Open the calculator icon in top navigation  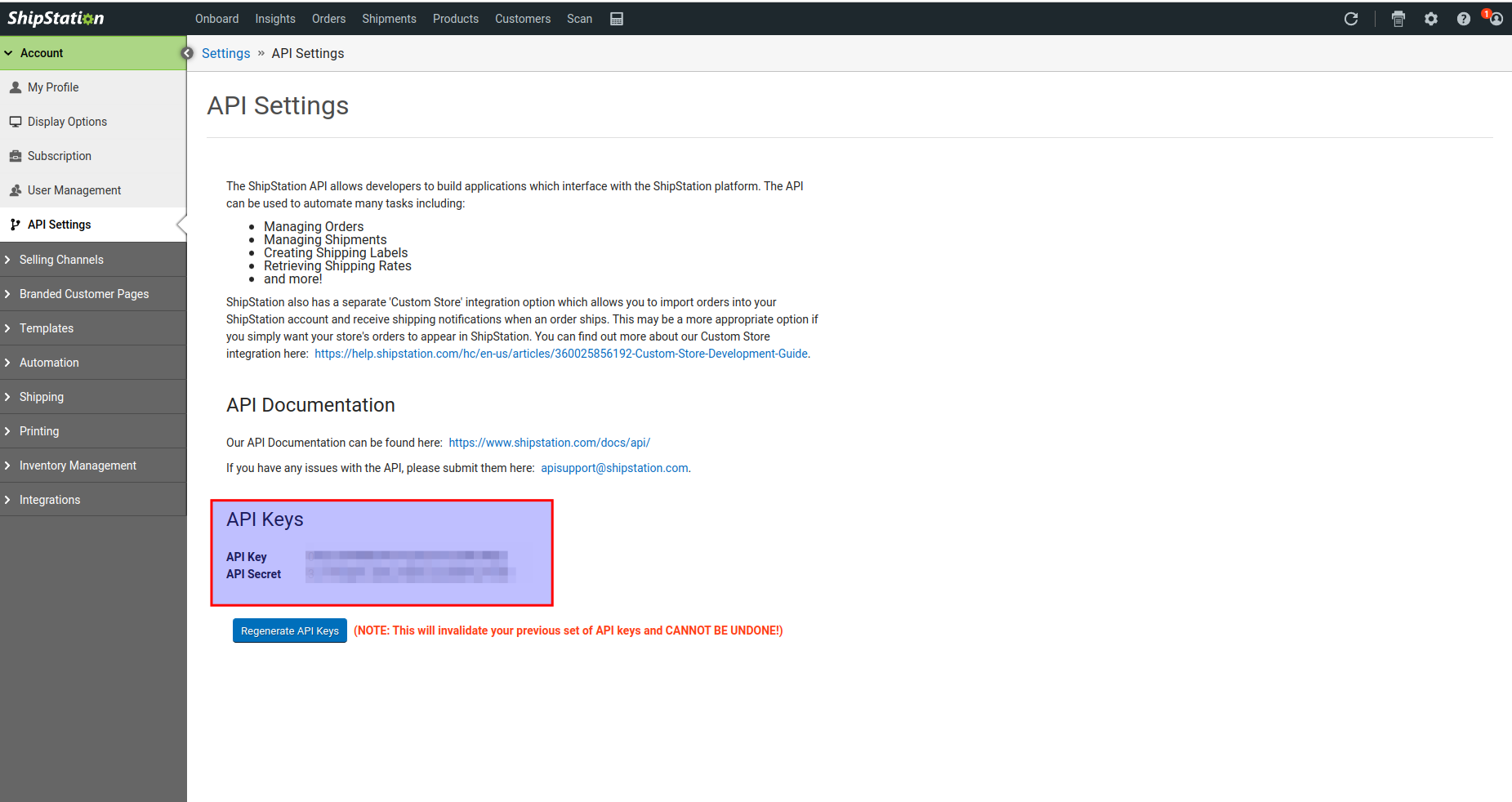(617, 19)
